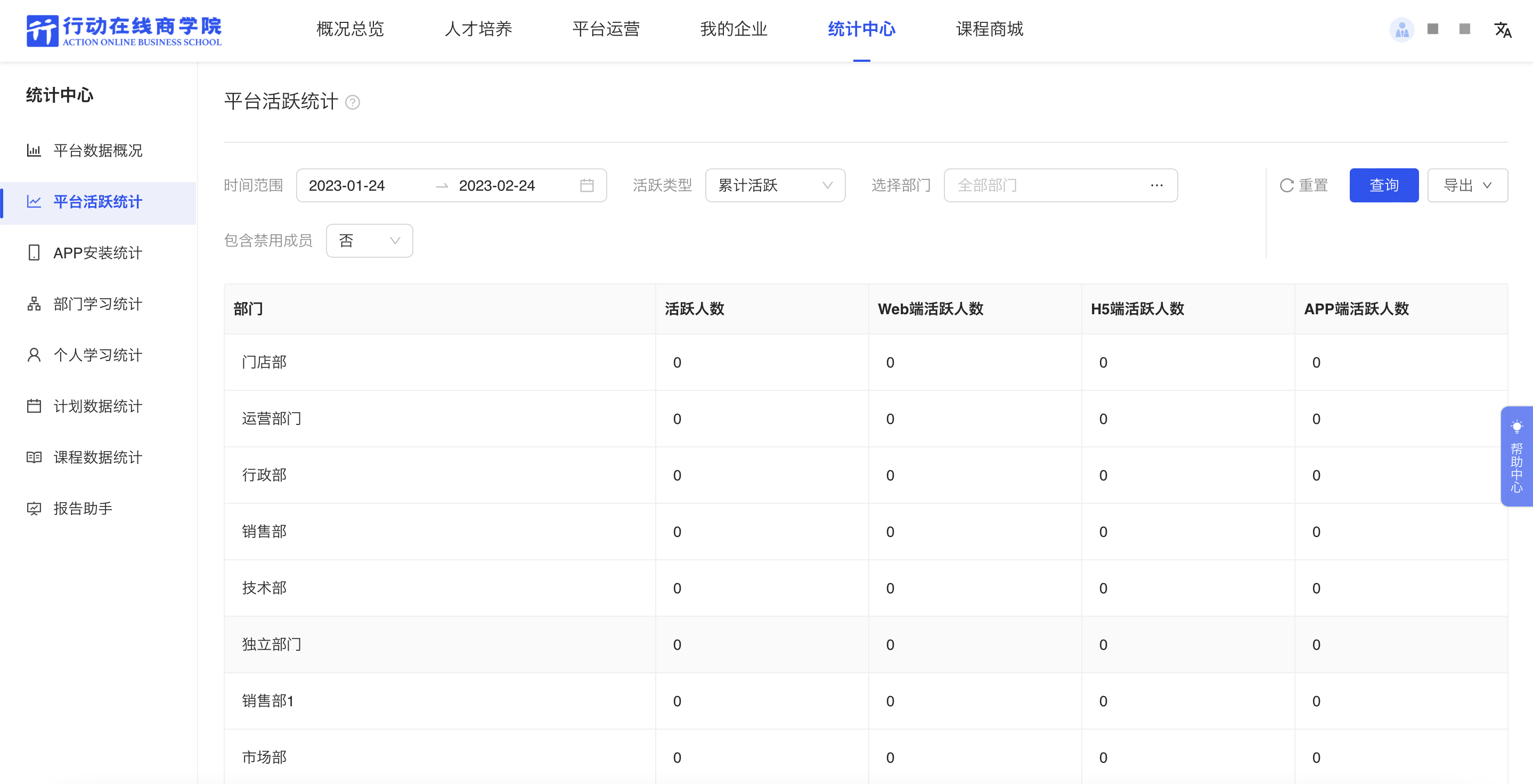Click the H5端活跃人数 column header
This screenshot has width=1533, height=784.
tap(1188, 309)
